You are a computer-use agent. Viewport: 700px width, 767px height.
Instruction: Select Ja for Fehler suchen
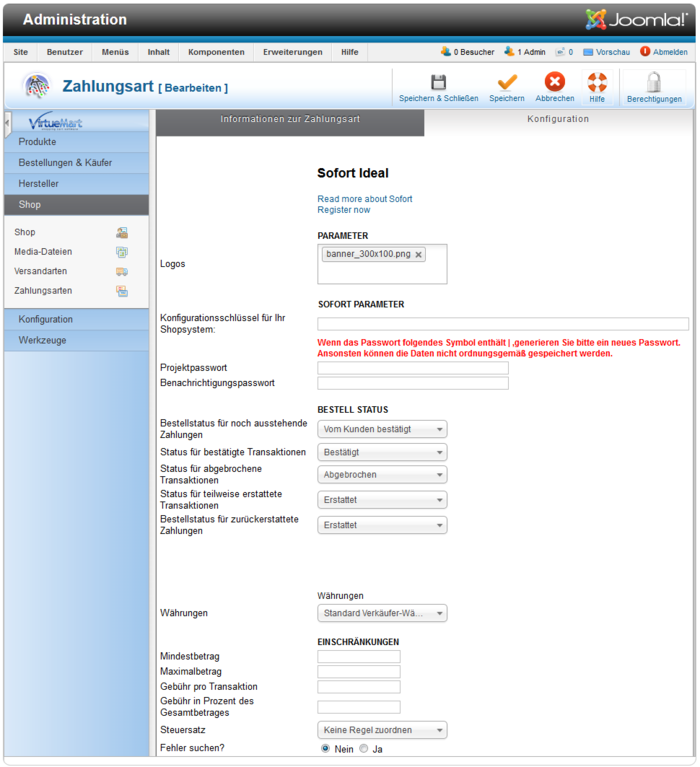pyautogui.click(x=363, y=748)
